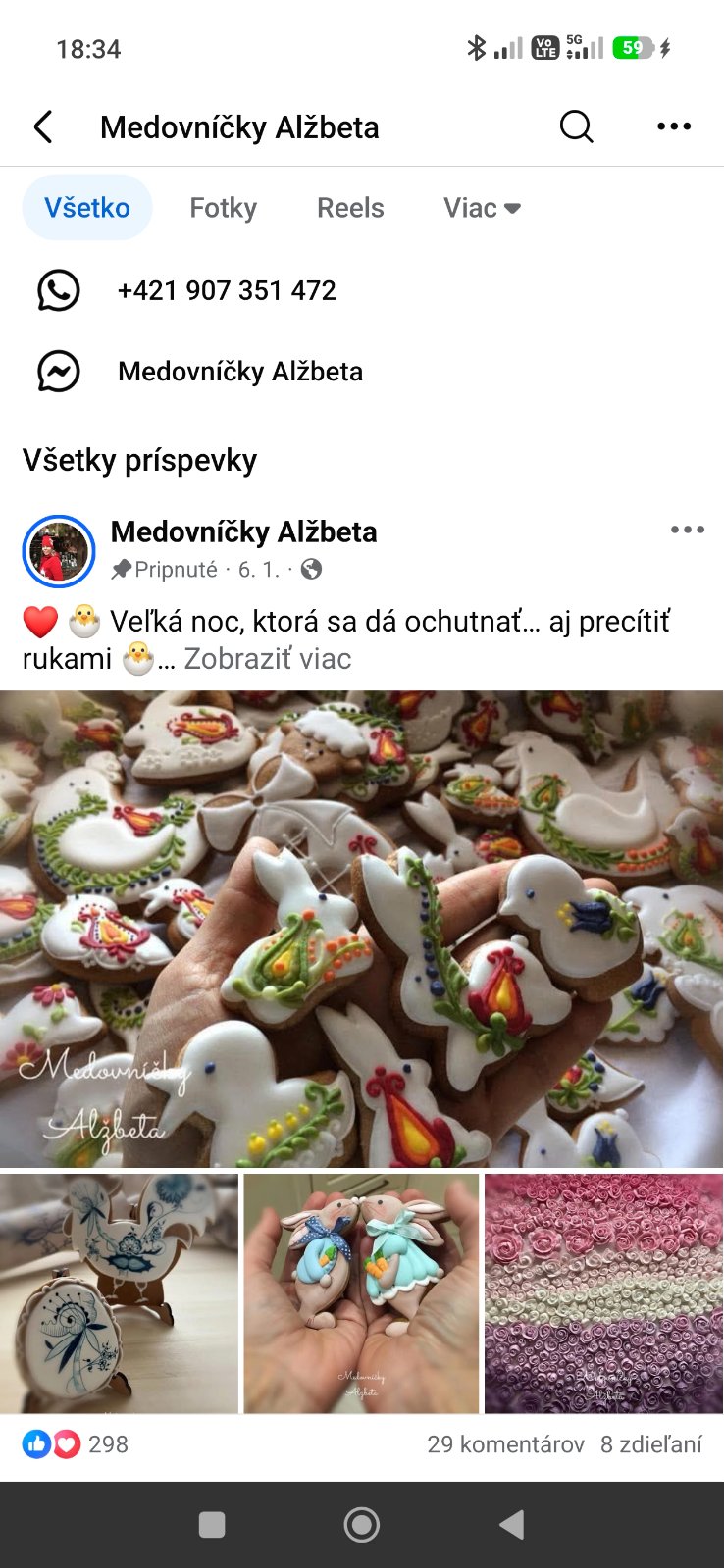Tap the WhatsApp icon
This screenshot has height=1568, width=724.
pos(59,290)
